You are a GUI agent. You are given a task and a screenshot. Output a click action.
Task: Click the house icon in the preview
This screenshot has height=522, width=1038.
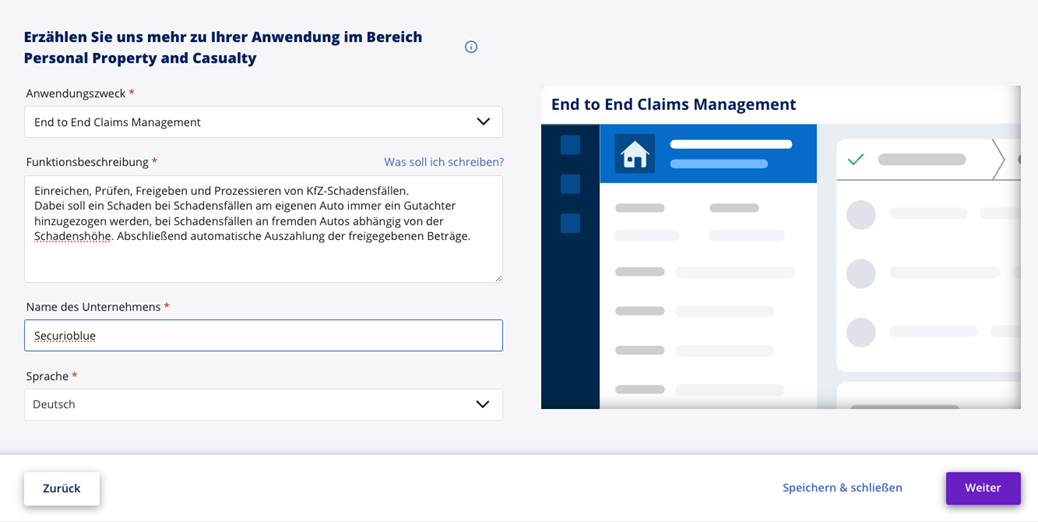point(634,154)
